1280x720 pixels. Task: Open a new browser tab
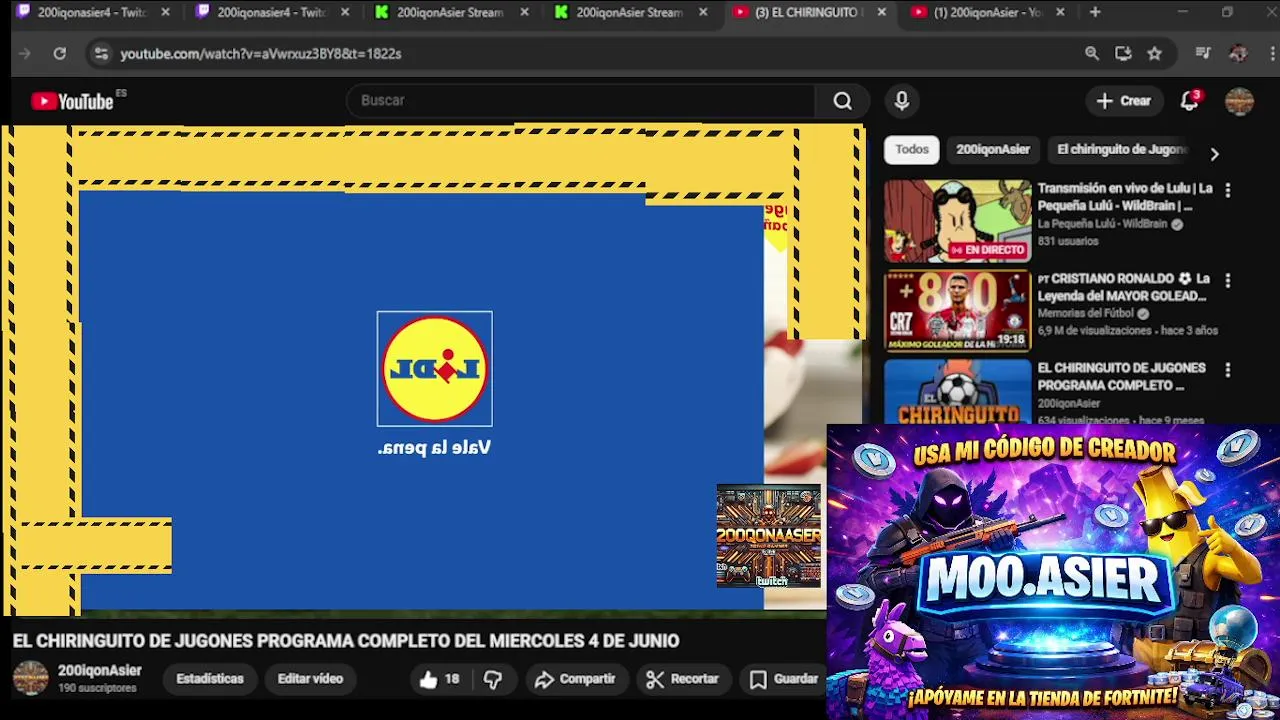[1095, 13]
